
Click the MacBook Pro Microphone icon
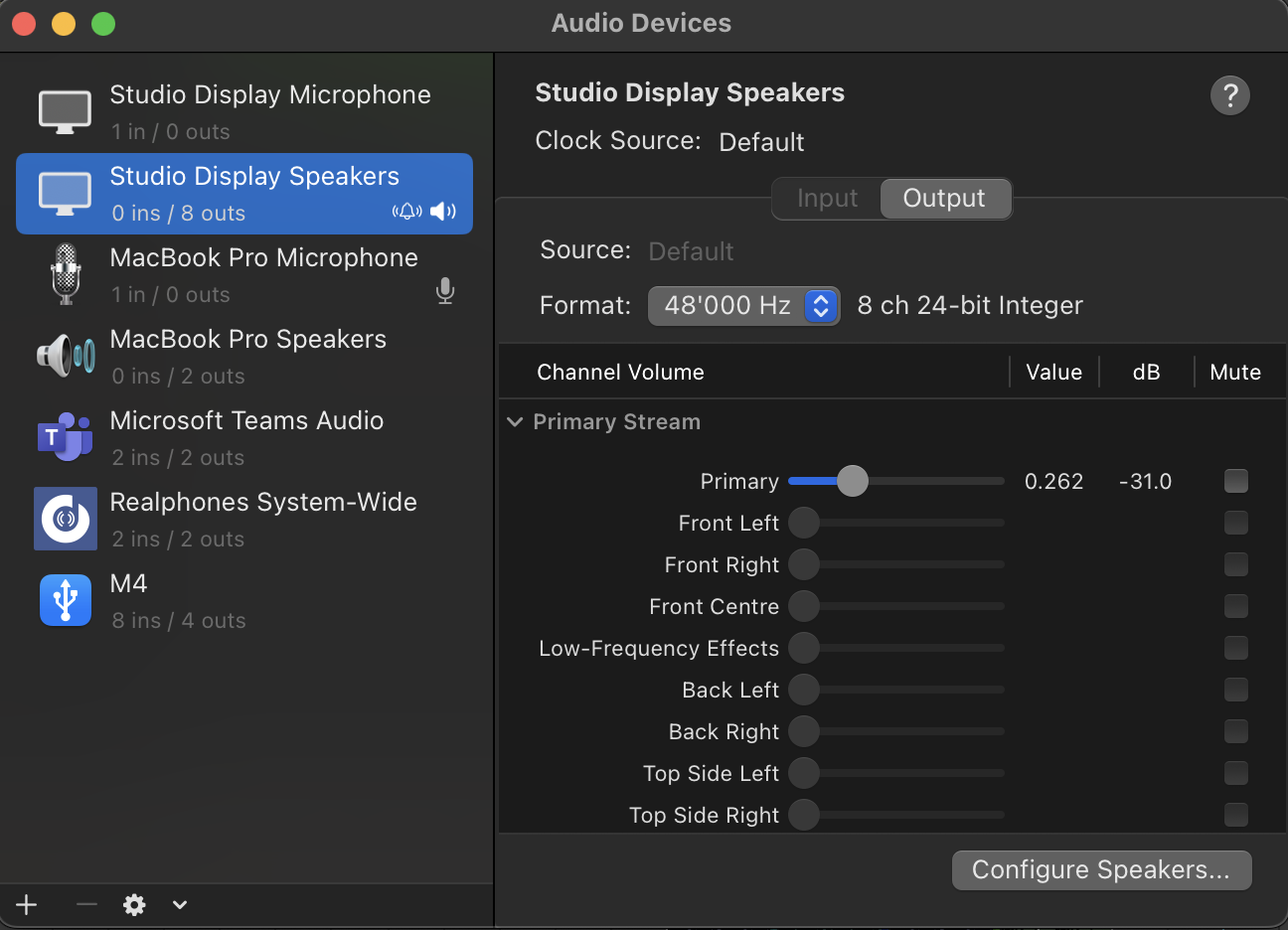(x=66, y=274)
